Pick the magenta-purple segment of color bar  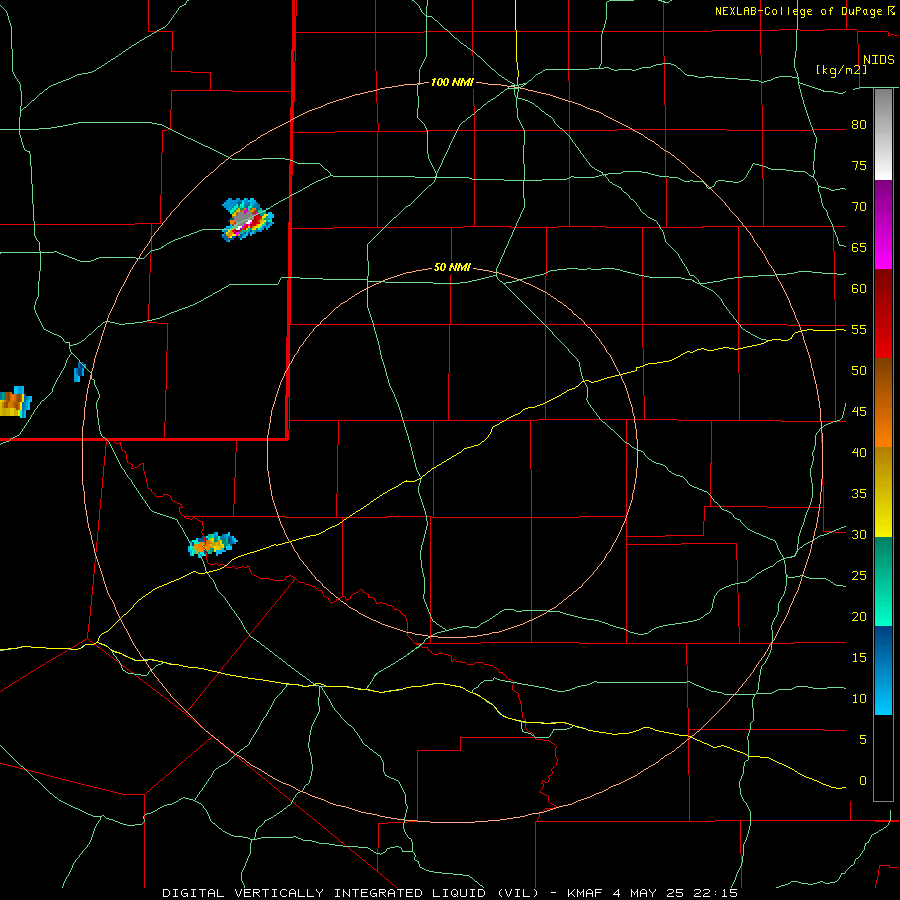point(883,224)
